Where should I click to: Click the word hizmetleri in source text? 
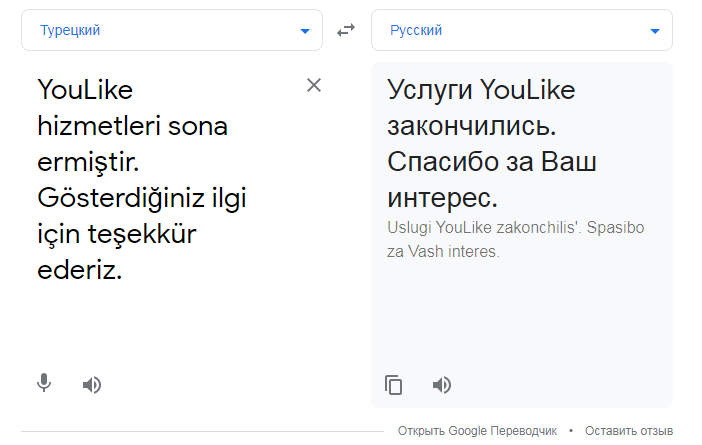(96, 126)
